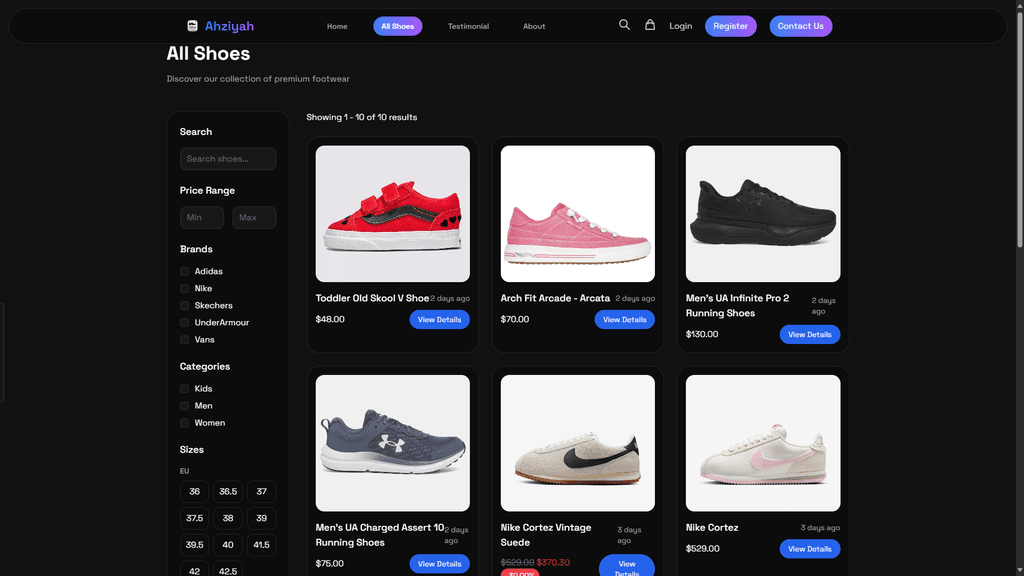Open the Men's UA Infinite Pro 2 image
The width and height of the screenshot is (1024, 576).
pos(763,214)
